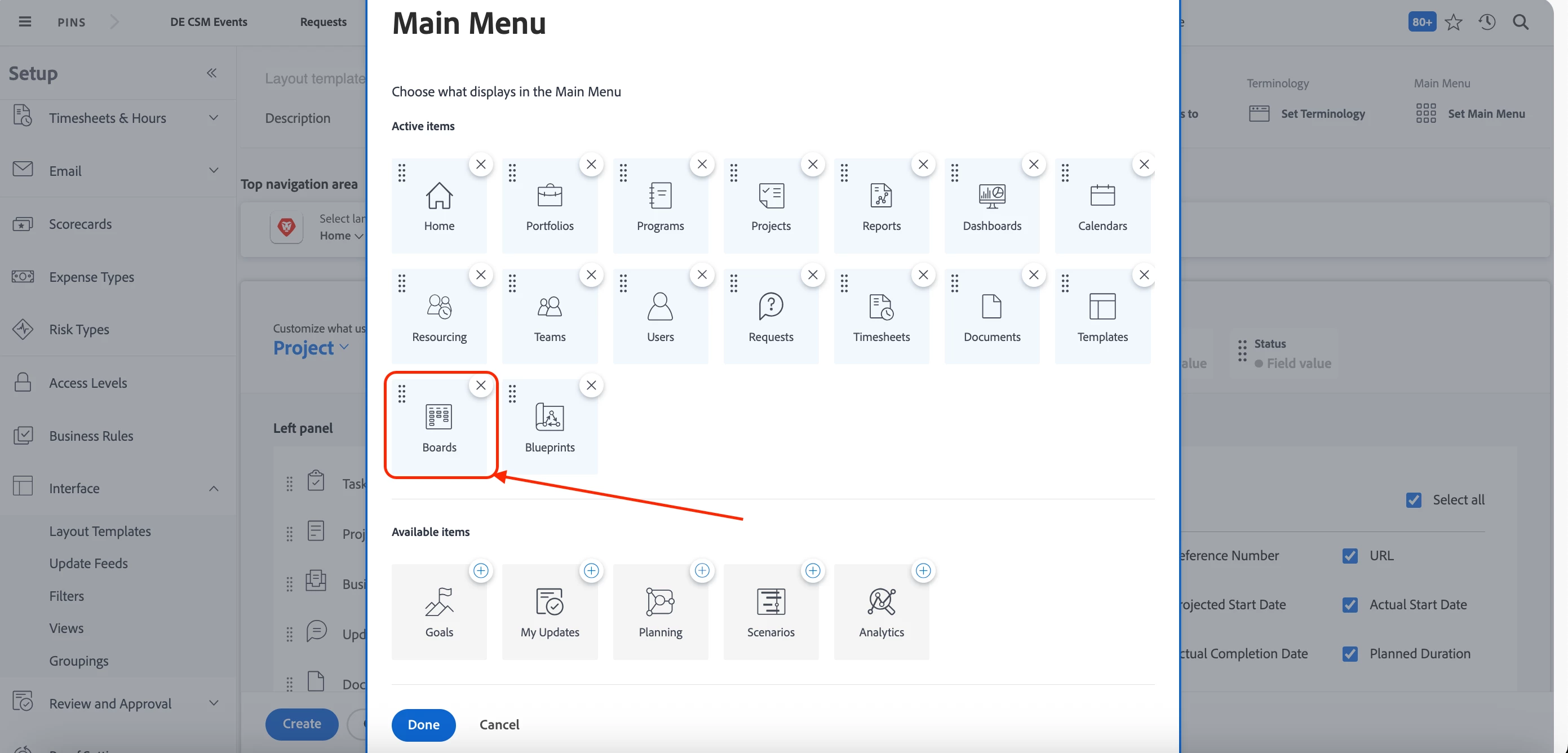This screenshot has height=753, width=1568.
Task: Remove Boards from active items
Action: (480, 386)
